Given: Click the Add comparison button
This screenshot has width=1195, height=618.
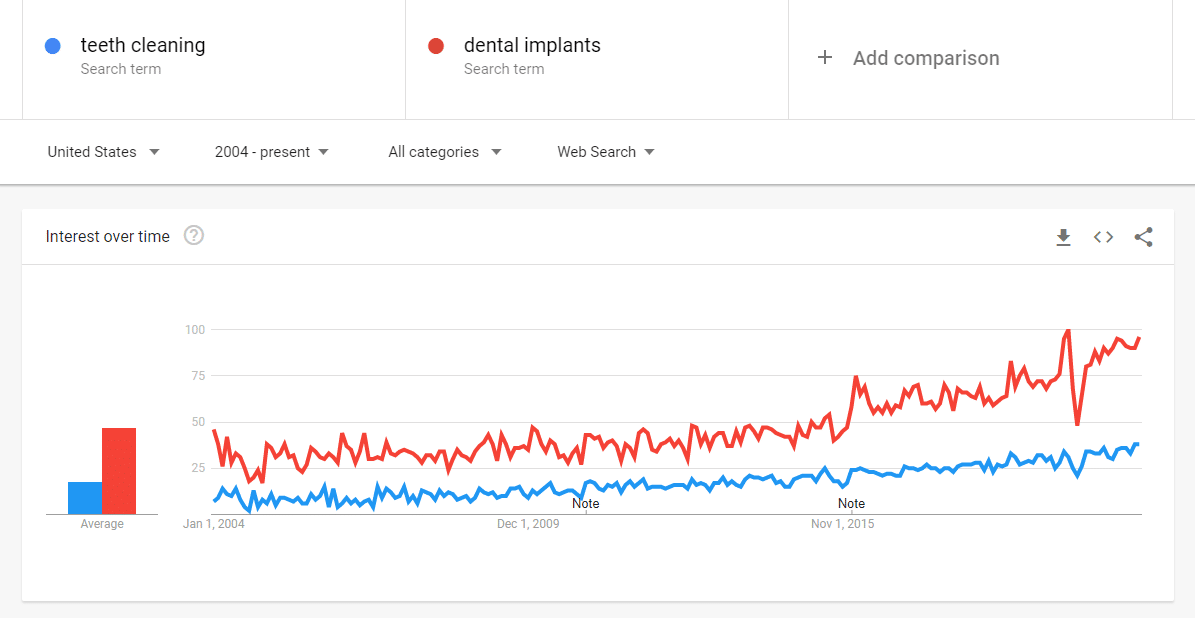Looking at the screenshot, I should pyautogui.click(x=925, y=58).
